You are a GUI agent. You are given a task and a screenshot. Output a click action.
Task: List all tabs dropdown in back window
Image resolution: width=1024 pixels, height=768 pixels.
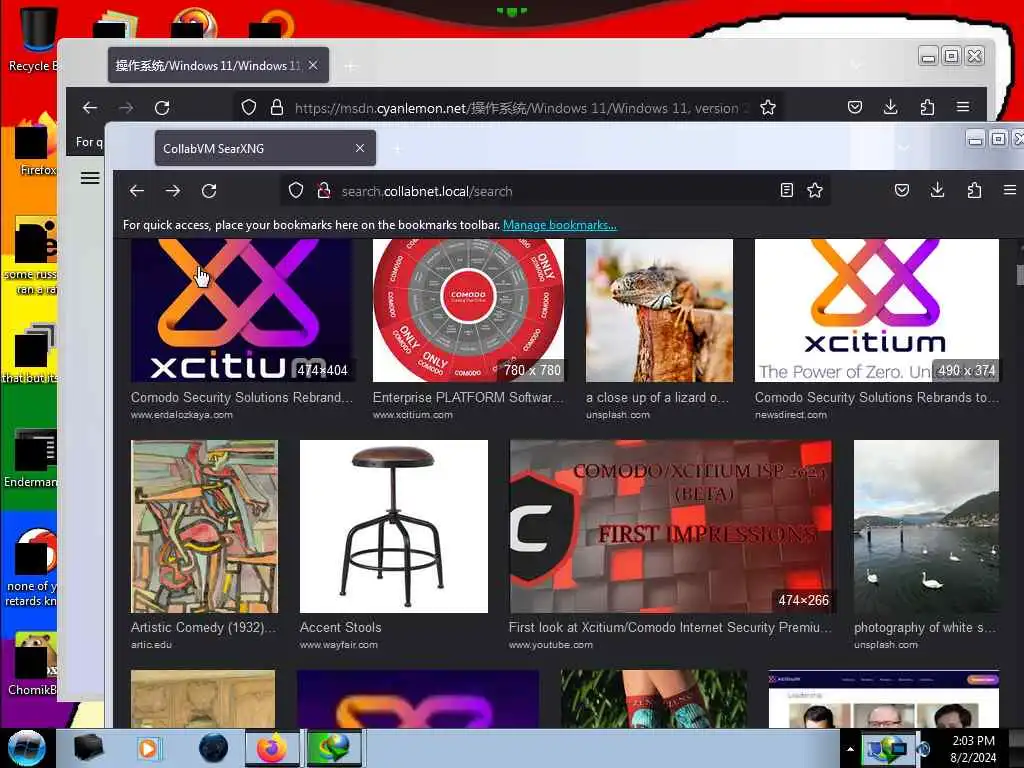coord(856,65)
